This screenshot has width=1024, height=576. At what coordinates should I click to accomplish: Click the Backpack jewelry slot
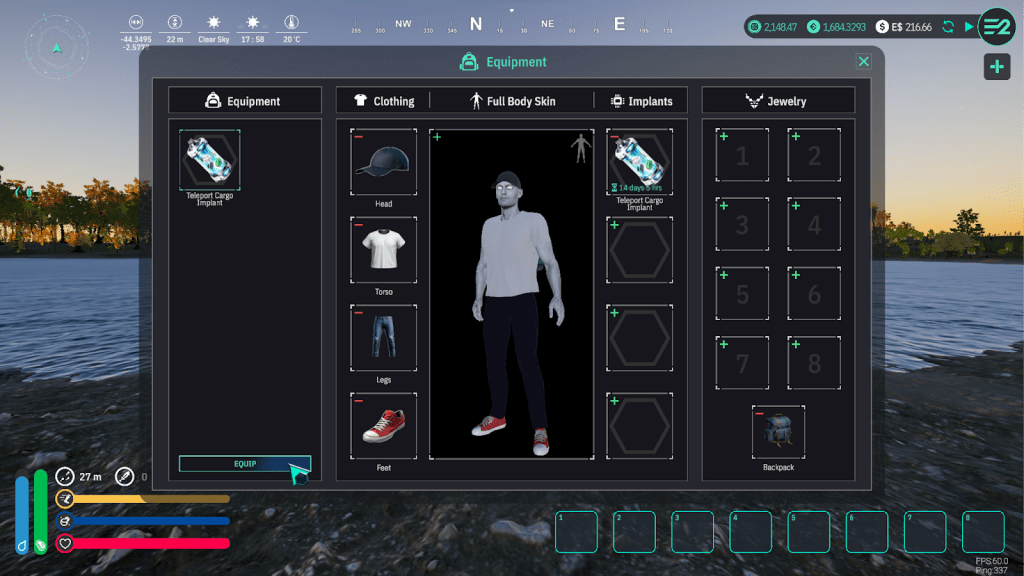pyautogui.click(x=778, y=431)
